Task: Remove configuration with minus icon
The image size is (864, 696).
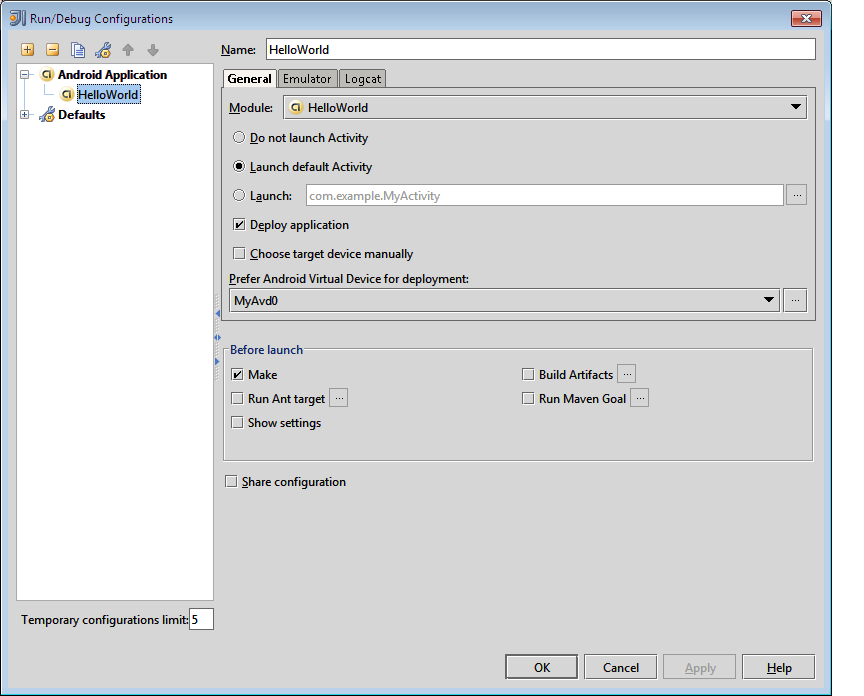Action: pos(52,50)
